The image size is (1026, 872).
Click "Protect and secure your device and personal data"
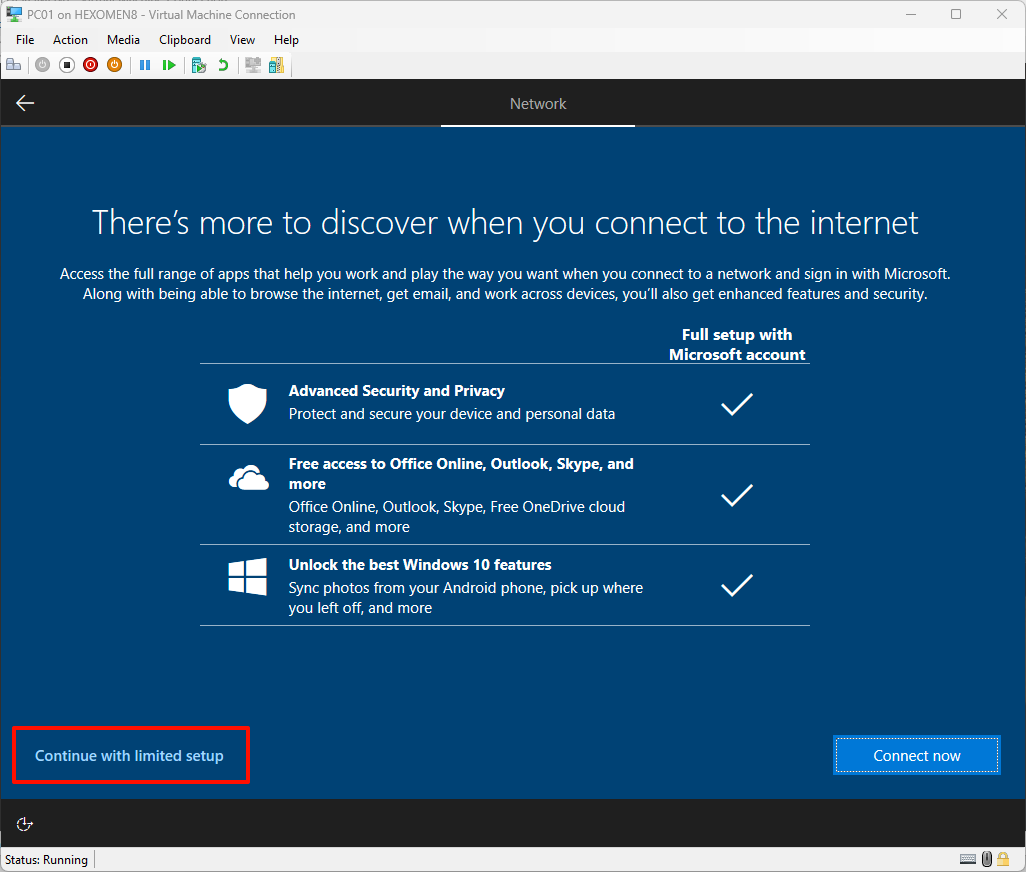tap(451, 414)
